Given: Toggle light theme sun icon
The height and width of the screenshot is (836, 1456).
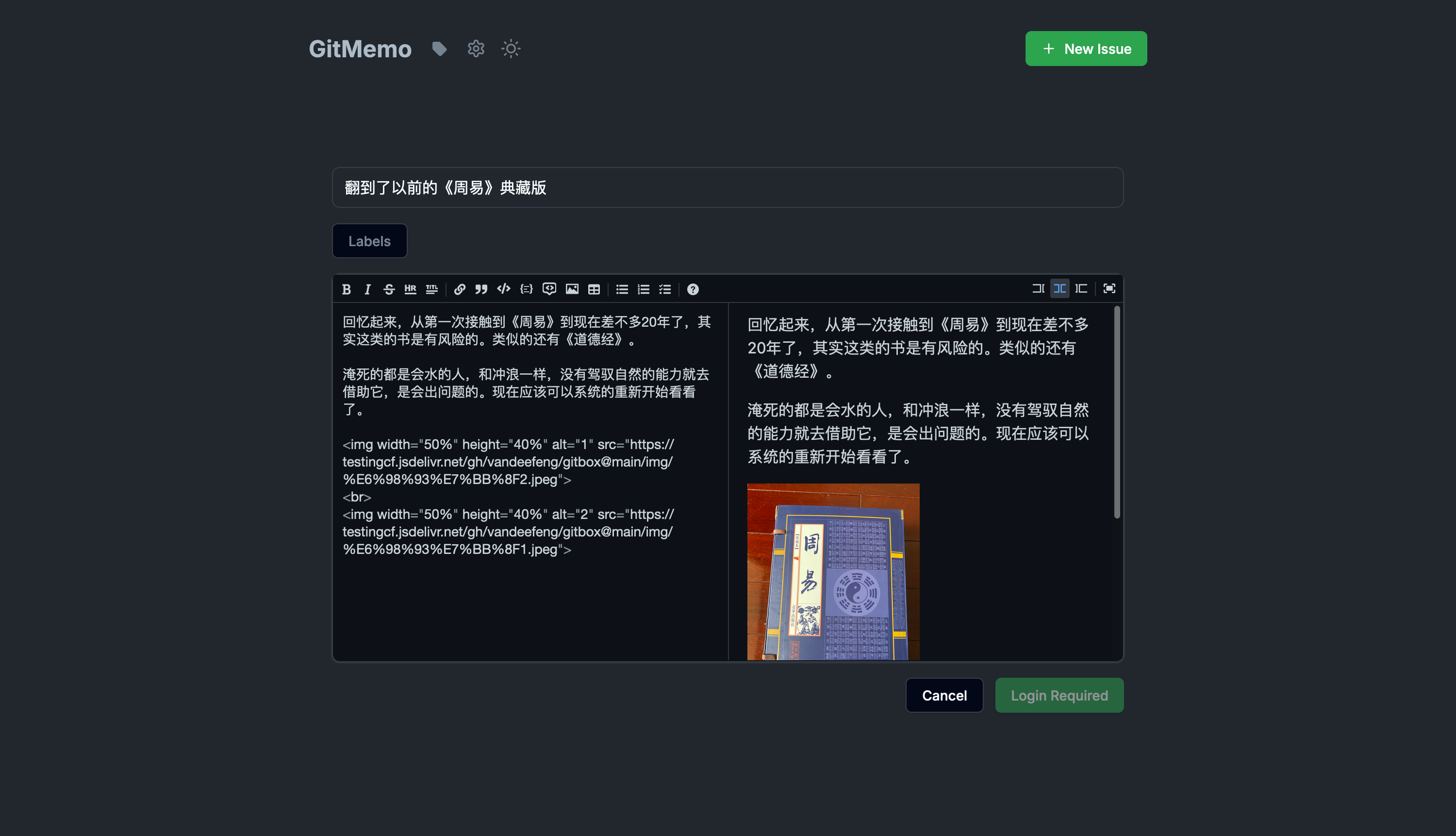Looking at the screenshot, I should click(511, 49).
